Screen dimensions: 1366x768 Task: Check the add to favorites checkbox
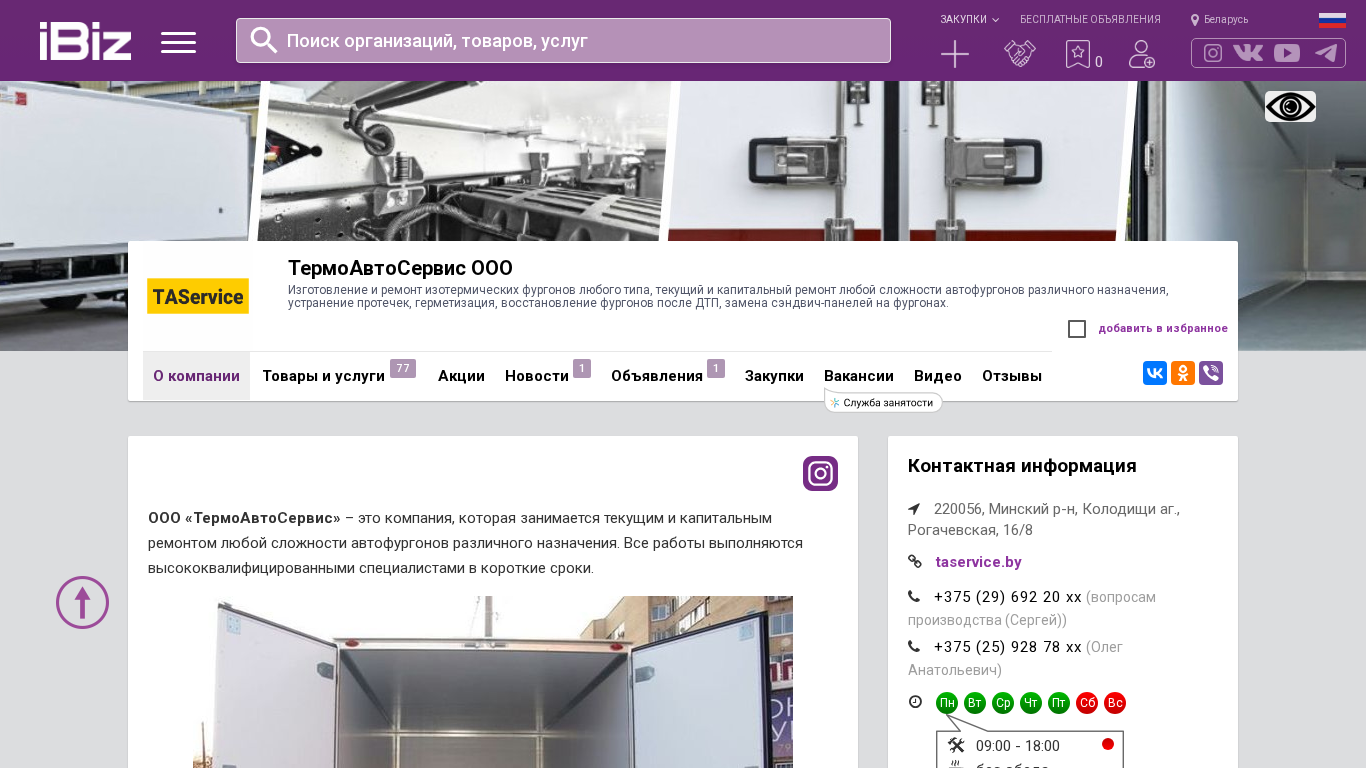point(1077,329)
